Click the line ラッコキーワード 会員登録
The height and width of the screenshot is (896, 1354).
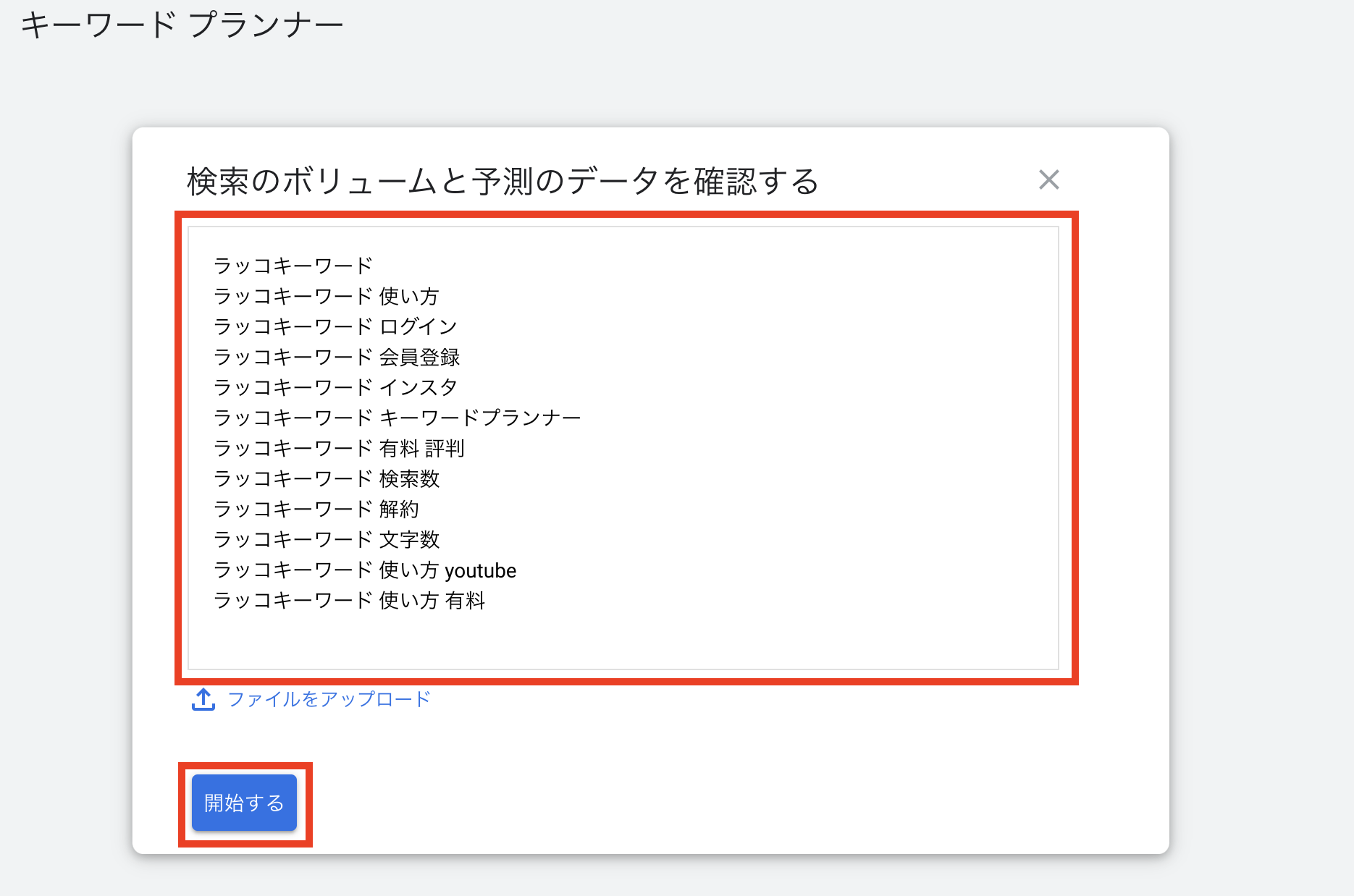point(337,357)
